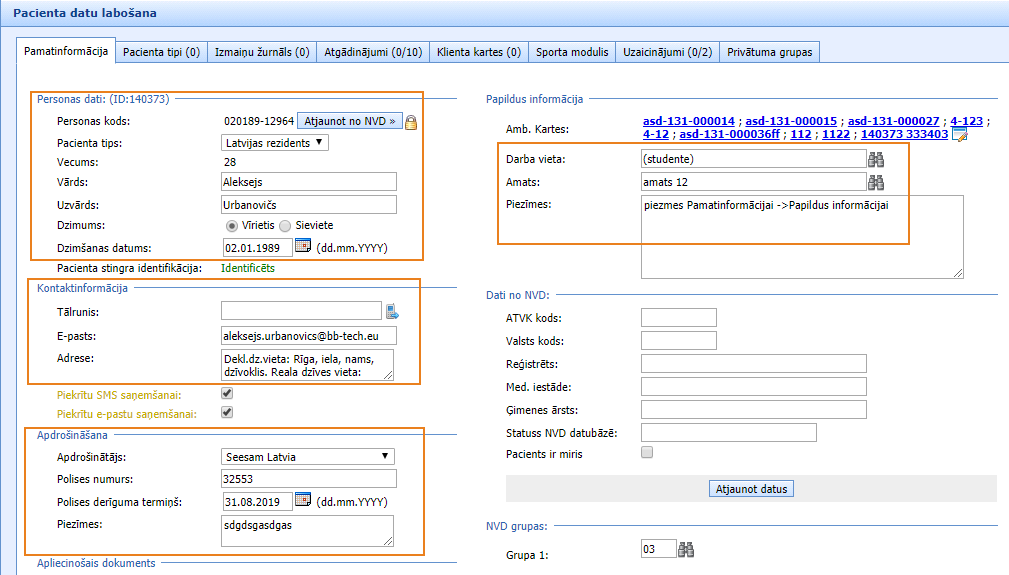Open calendar for Polises derīguma termiņš

tap(303, 500)
